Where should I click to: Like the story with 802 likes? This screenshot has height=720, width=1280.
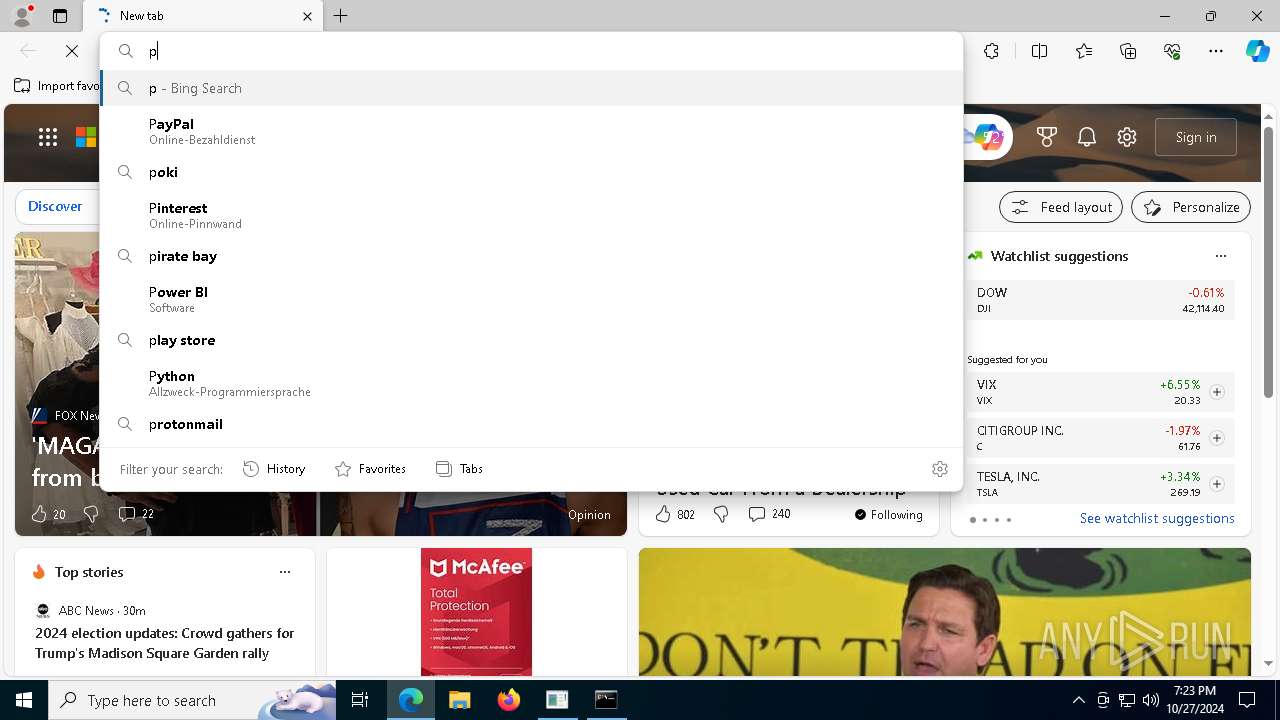675,514
